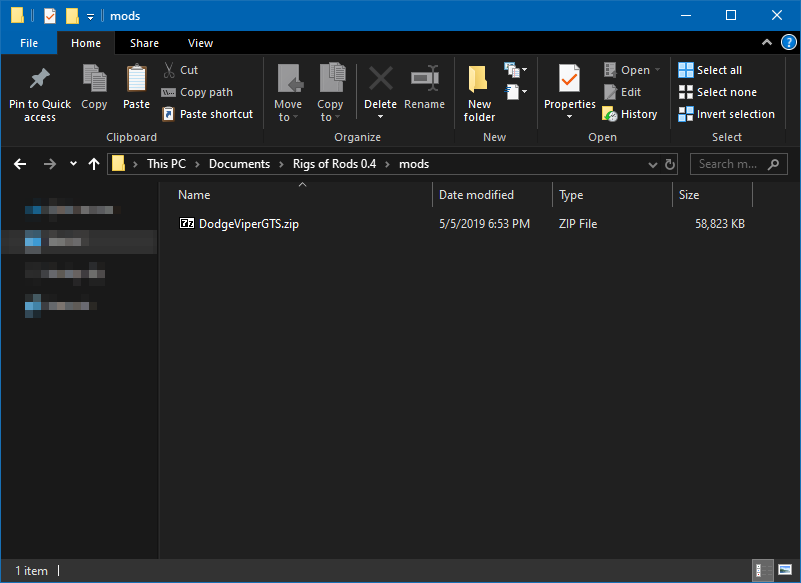This screenshot has width=801, height=583.
Task: Switch to large thumbnails view in status bar
Action: (783, 570)
